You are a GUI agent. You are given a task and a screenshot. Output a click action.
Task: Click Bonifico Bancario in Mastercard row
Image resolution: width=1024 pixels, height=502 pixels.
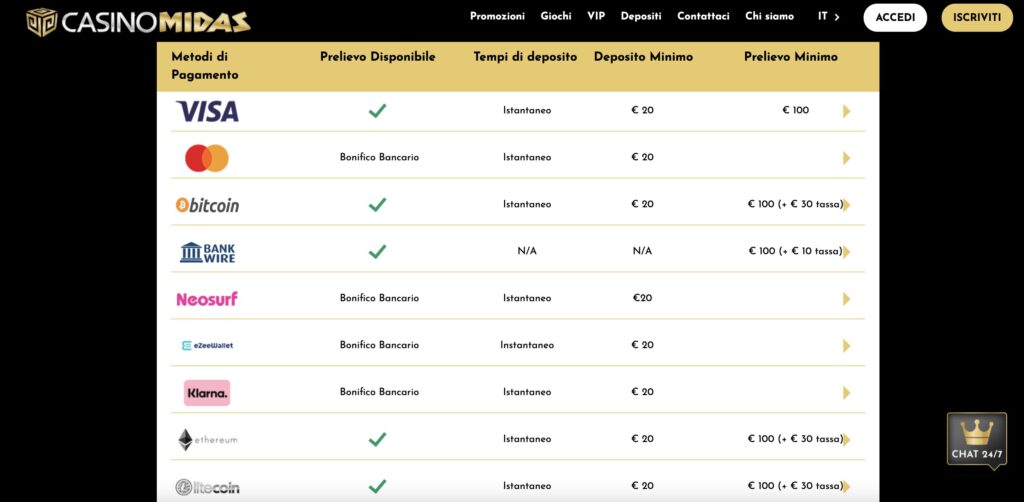point(379,157)
